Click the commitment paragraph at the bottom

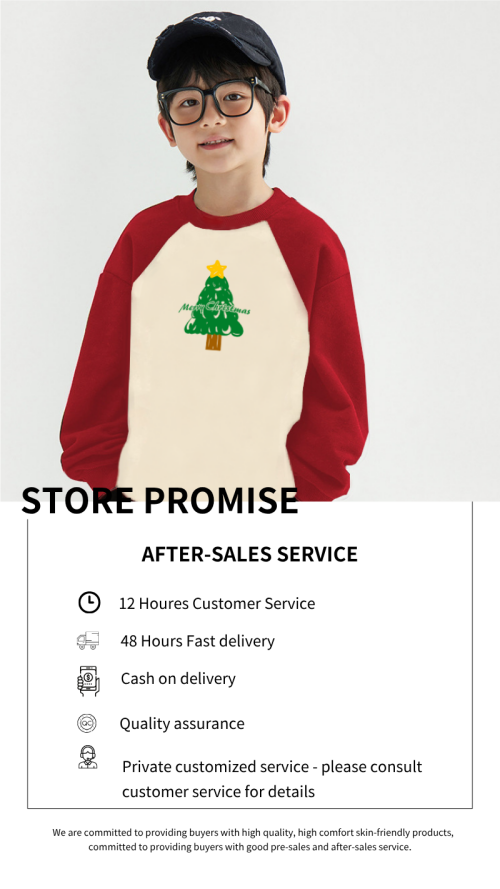tap(253, 840)
